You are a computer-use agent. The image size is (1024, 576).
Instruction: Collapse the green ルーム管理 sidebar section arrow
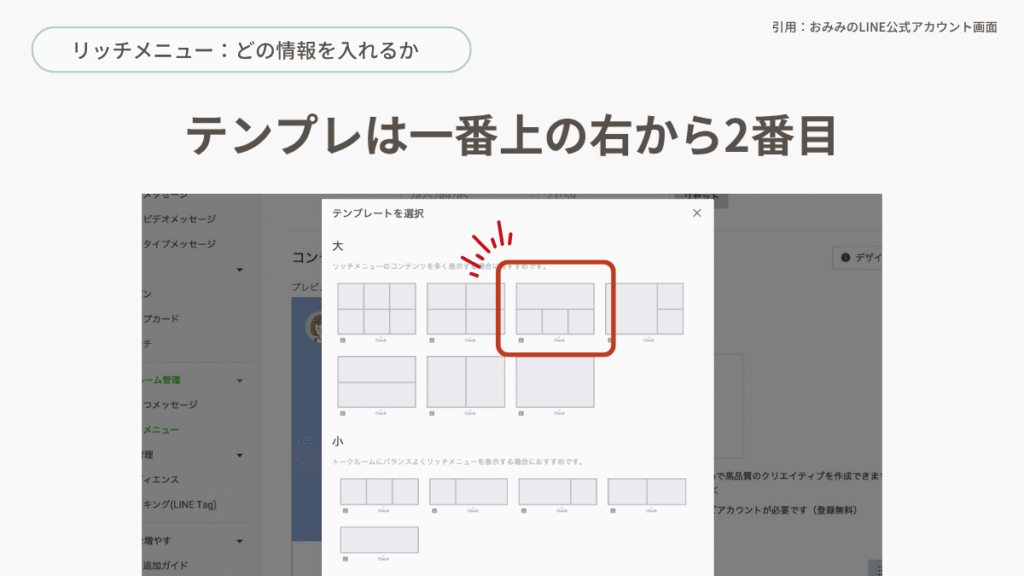239,380
